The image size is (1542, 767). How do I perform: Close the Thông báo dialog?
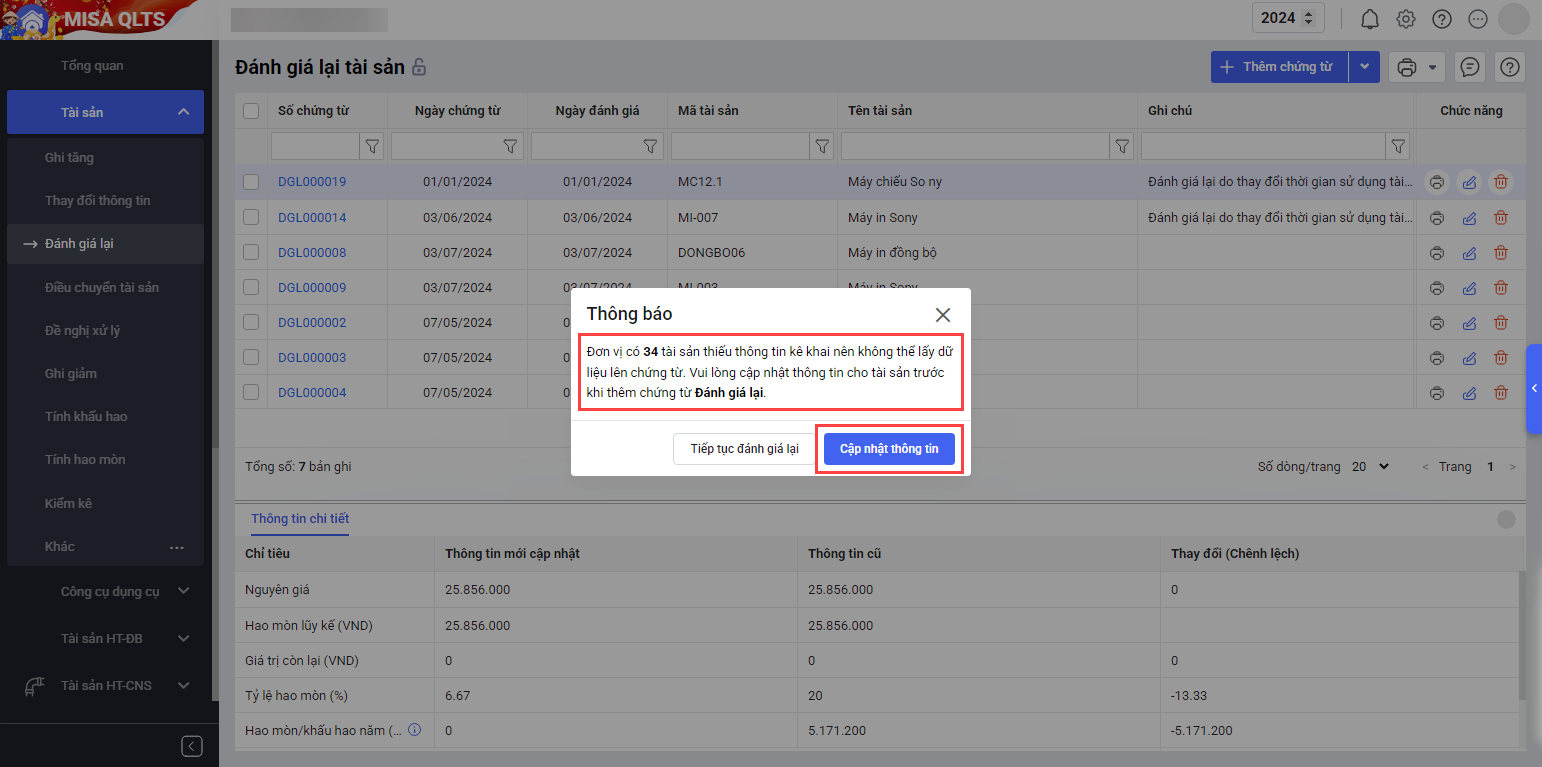click(x=942, y=315)
